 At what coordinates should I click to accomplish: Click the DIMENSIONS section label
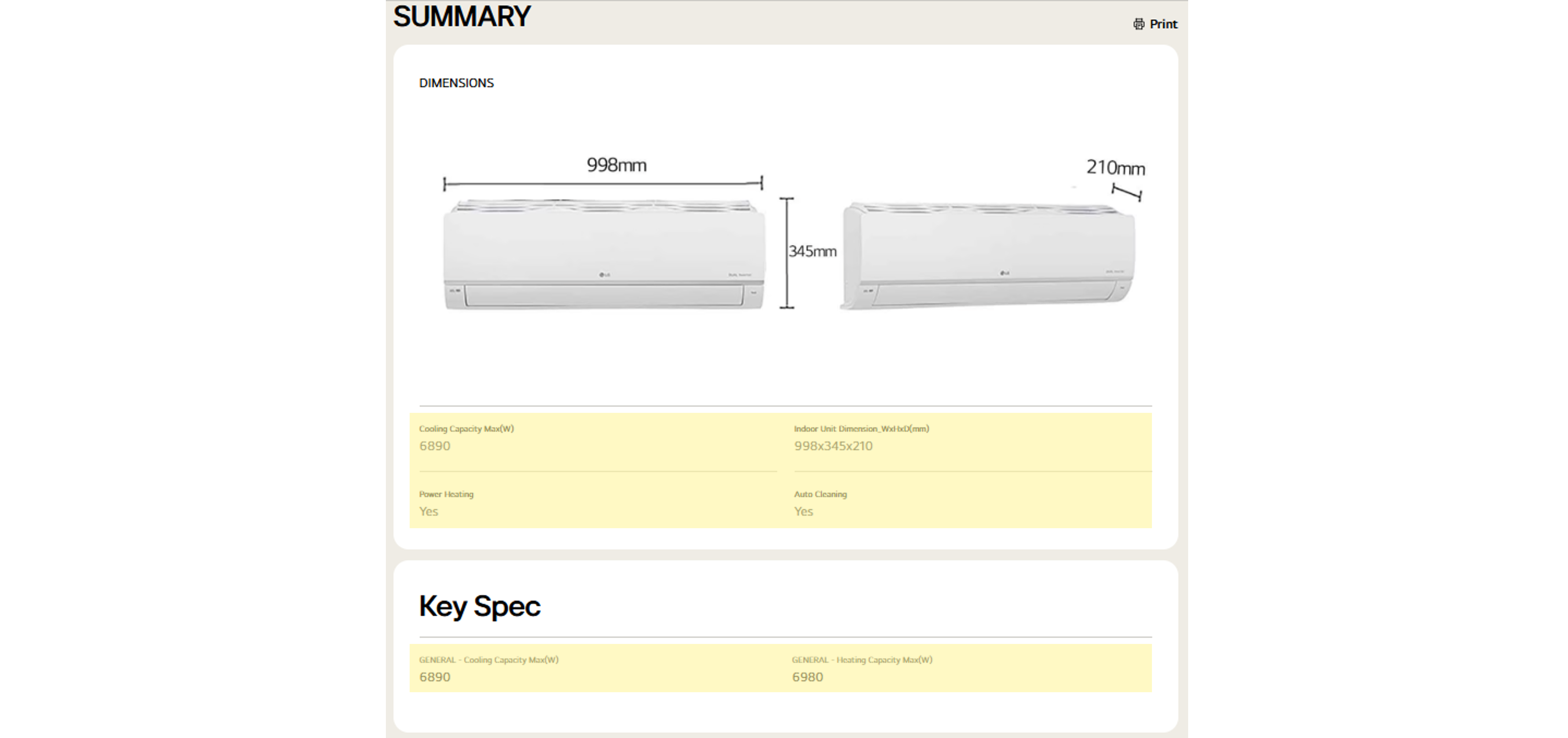456,83
